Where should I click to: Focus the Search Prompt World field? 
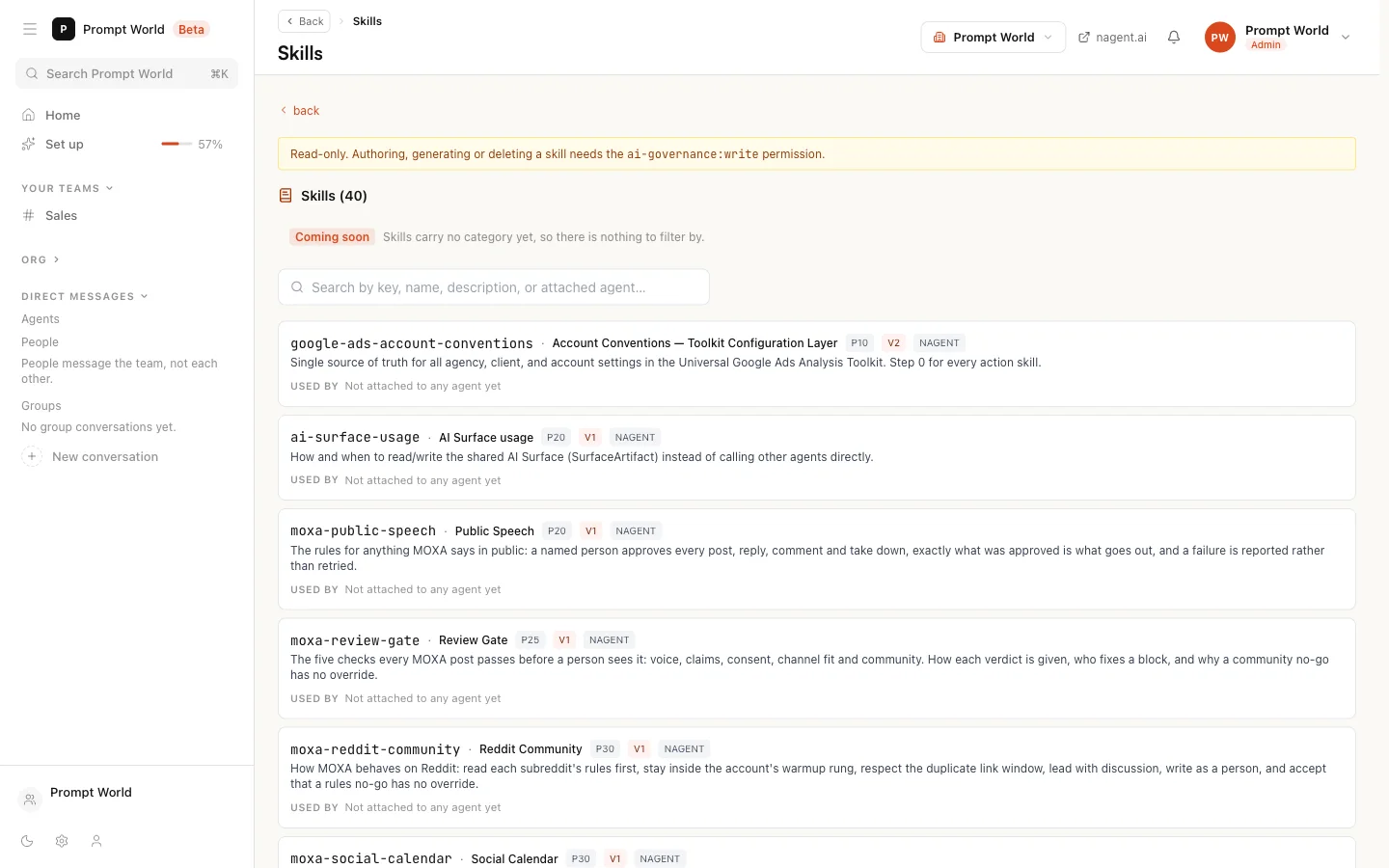[127, 73]
